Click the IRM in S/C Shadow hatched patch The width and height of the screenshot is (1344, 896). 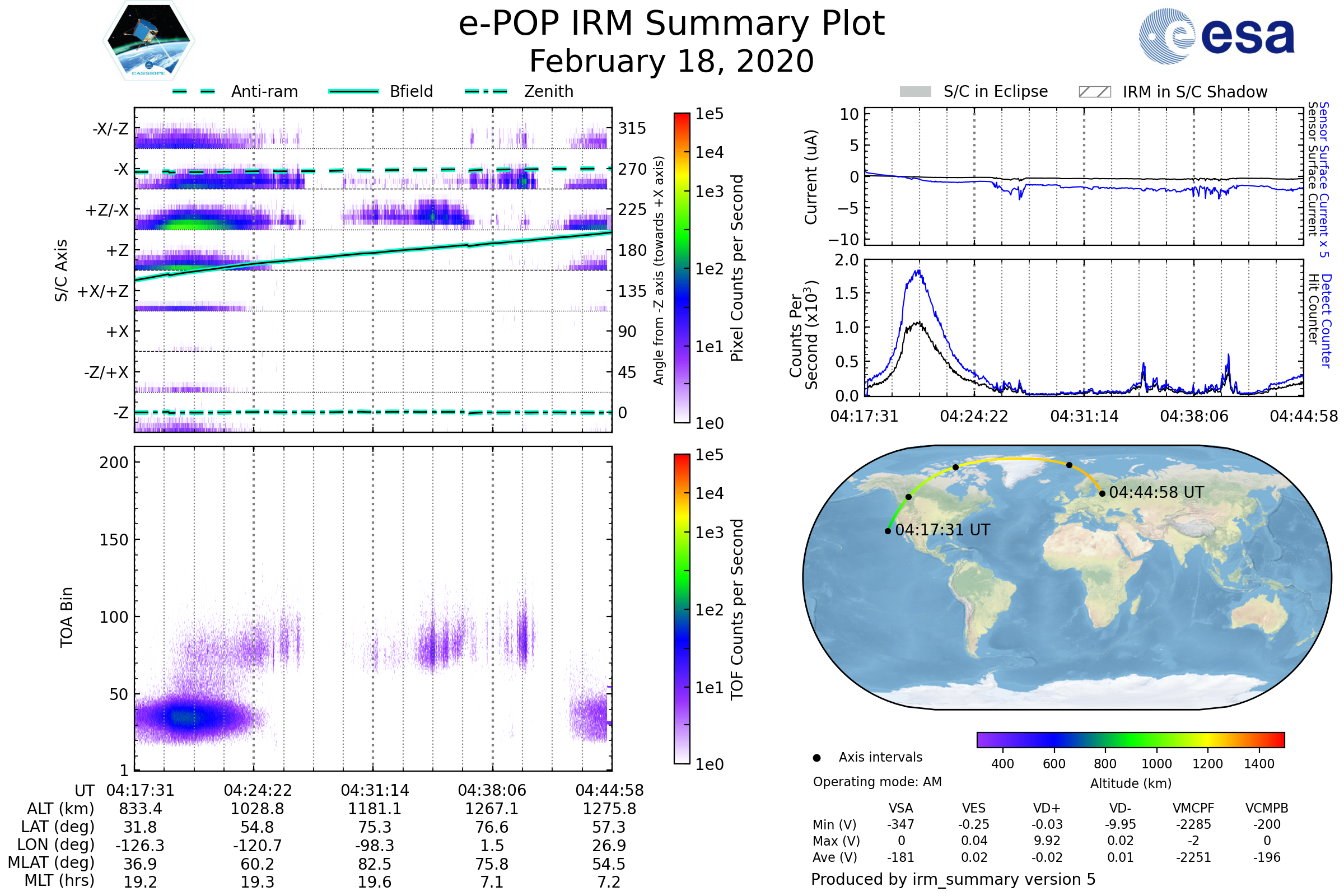click(1094, 92)
